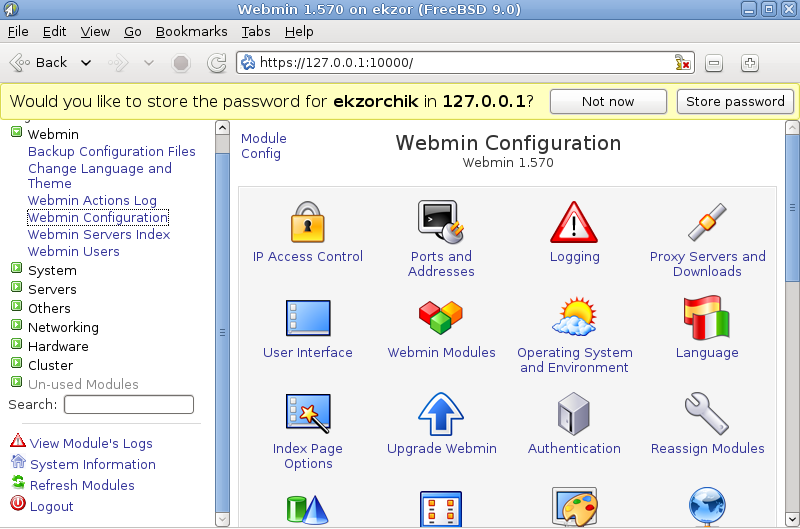Open the IP Access Control padlock icon
This screenshot has width=800, height=529.
(308, 222)
